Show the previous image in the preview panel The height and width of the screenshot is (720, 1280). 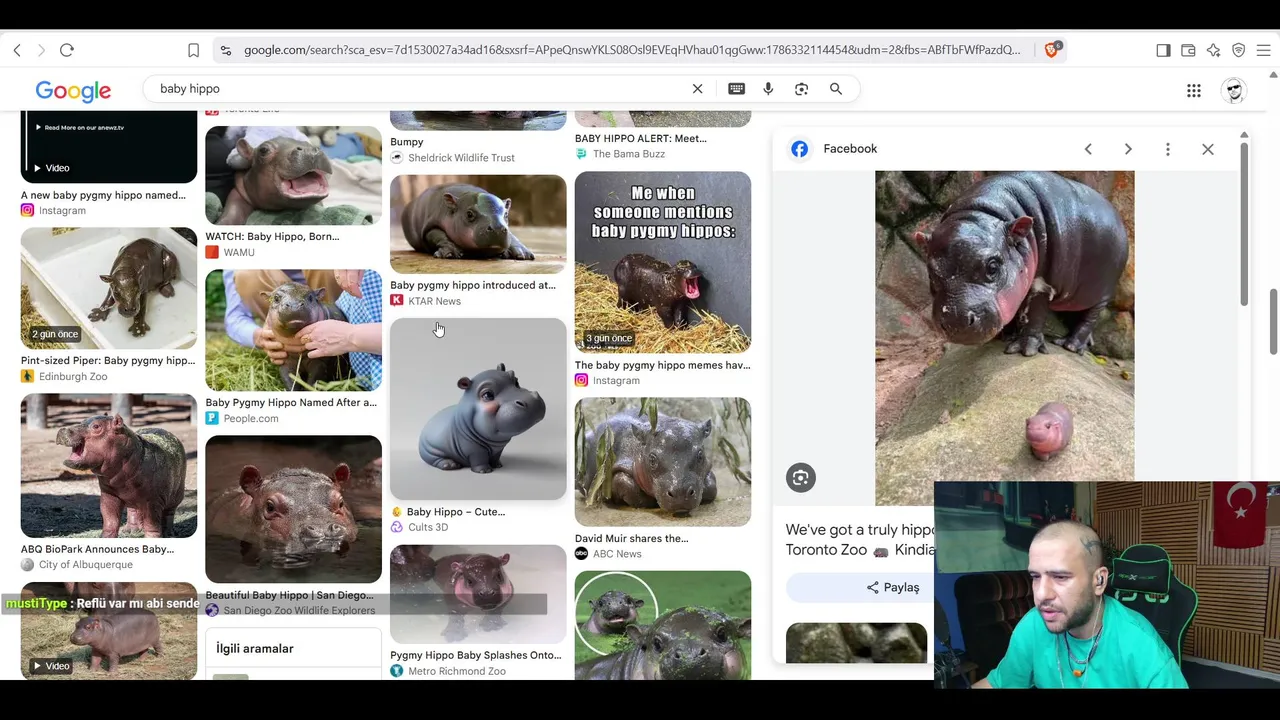(x=1088, y=149)
